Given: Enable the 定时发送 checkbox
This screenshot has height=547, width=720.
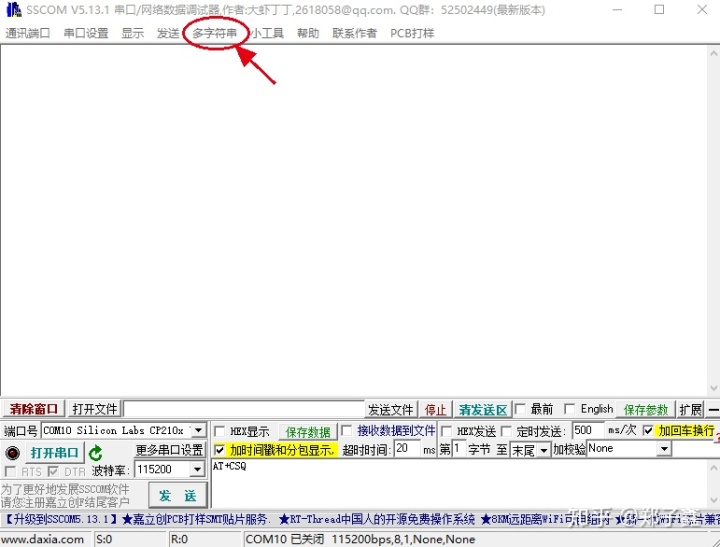Looking at the screenshot, I should point(506,431).
